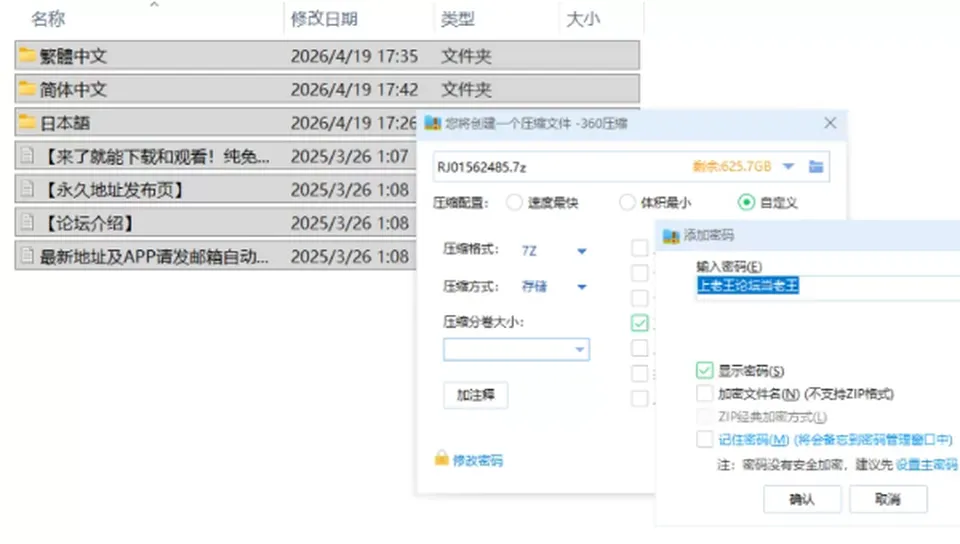Click the browse folder icon beside archive name

click(816, 166)
